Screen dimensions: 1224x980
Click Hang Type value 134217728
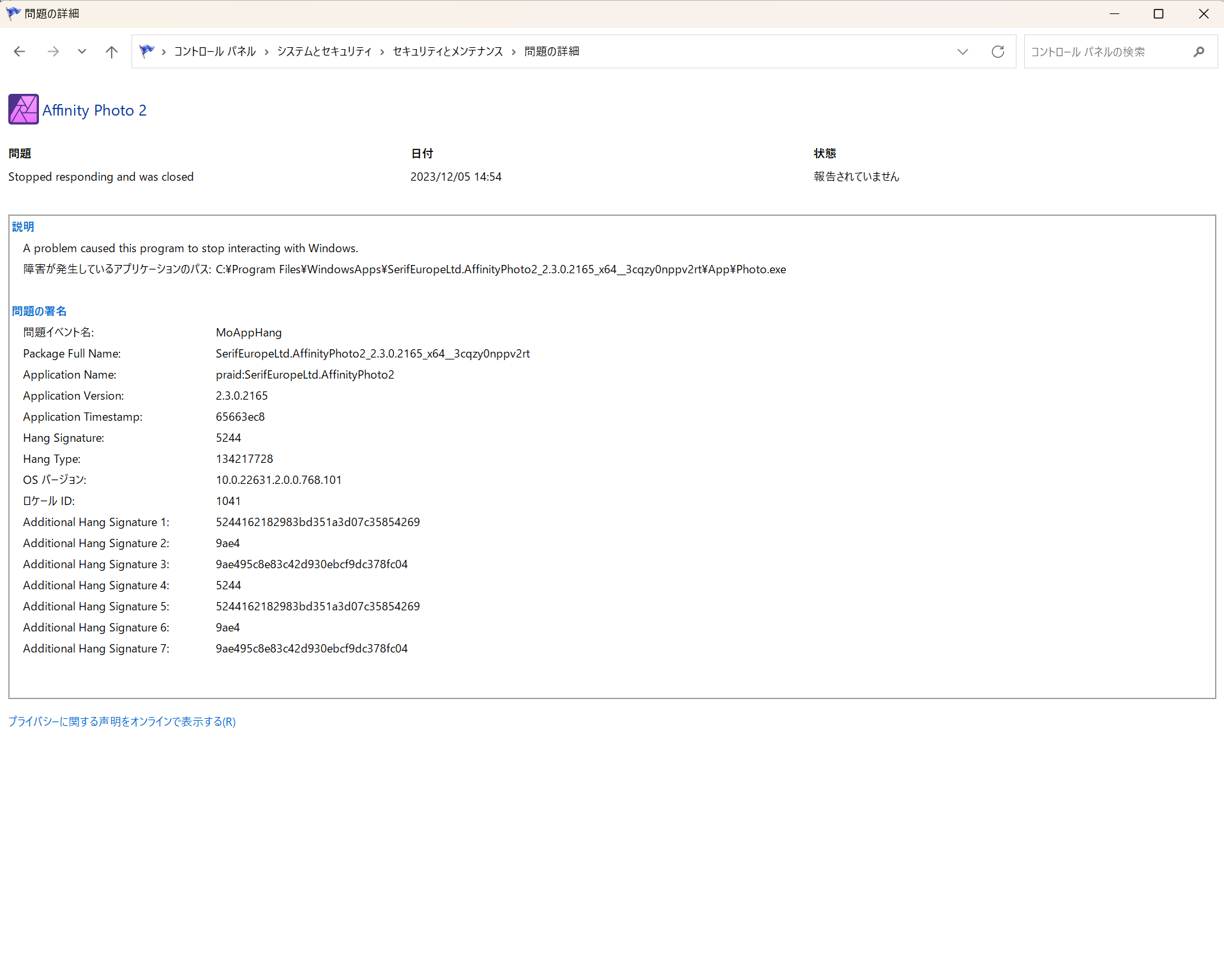tap(244, 459)
